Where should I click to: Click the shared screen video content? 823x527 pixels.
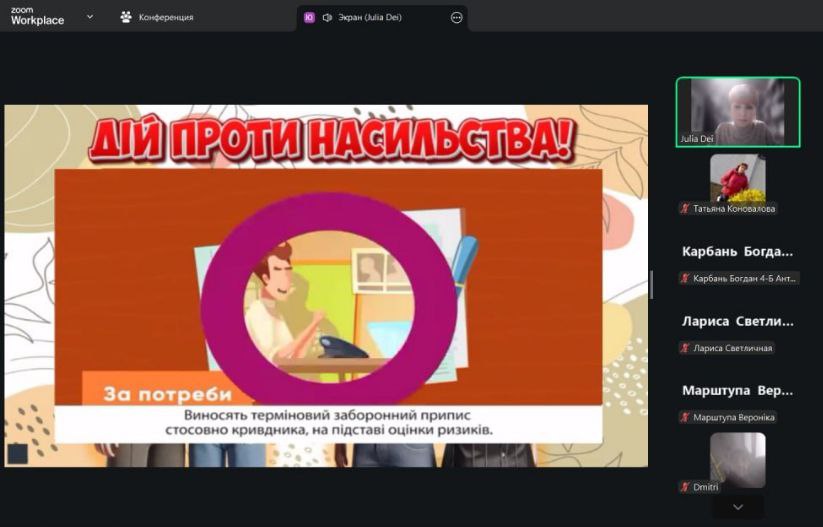[326, 286]
